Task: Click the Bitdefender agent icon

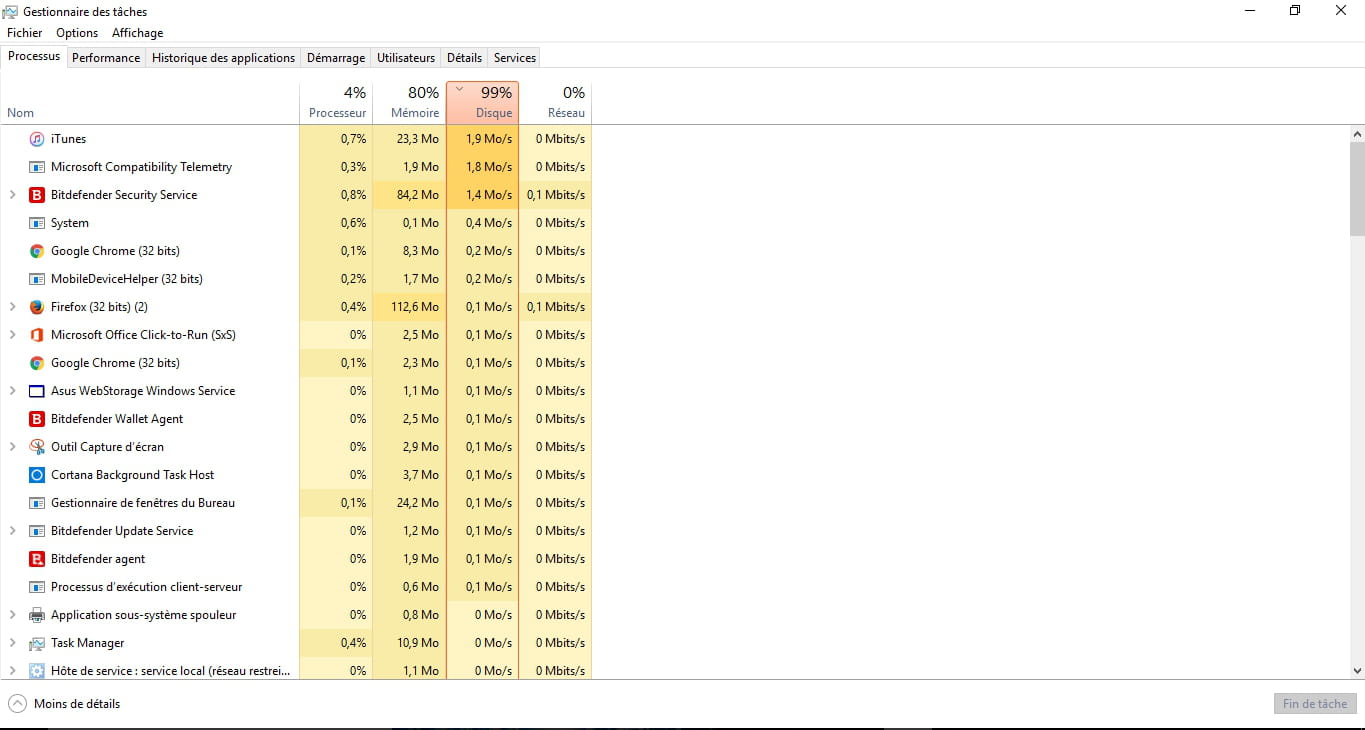Action: pyautogui.click(x=37, y=559)
